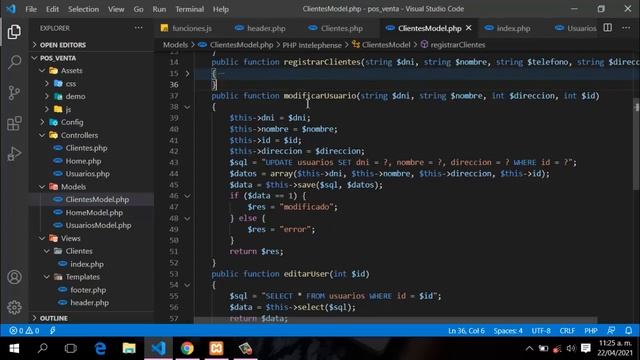Screen dimensions: 640x360
Task: Click the volume icon in system tray
Action: coord(571,348)
